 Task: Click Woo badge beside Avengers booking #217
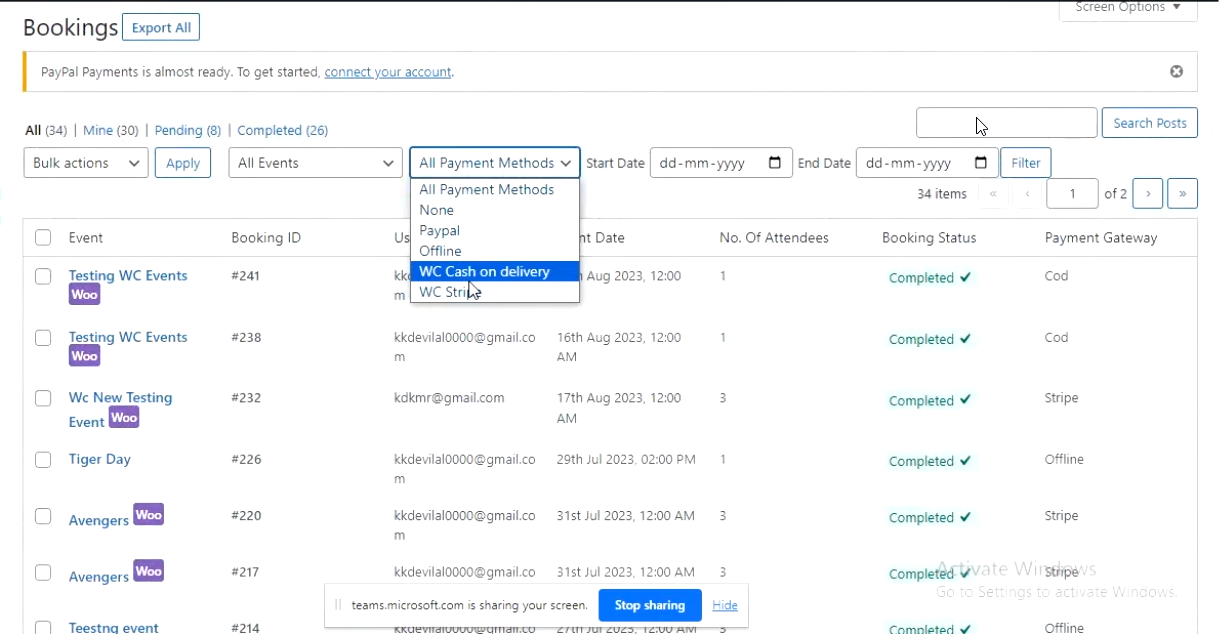point(148,571)
